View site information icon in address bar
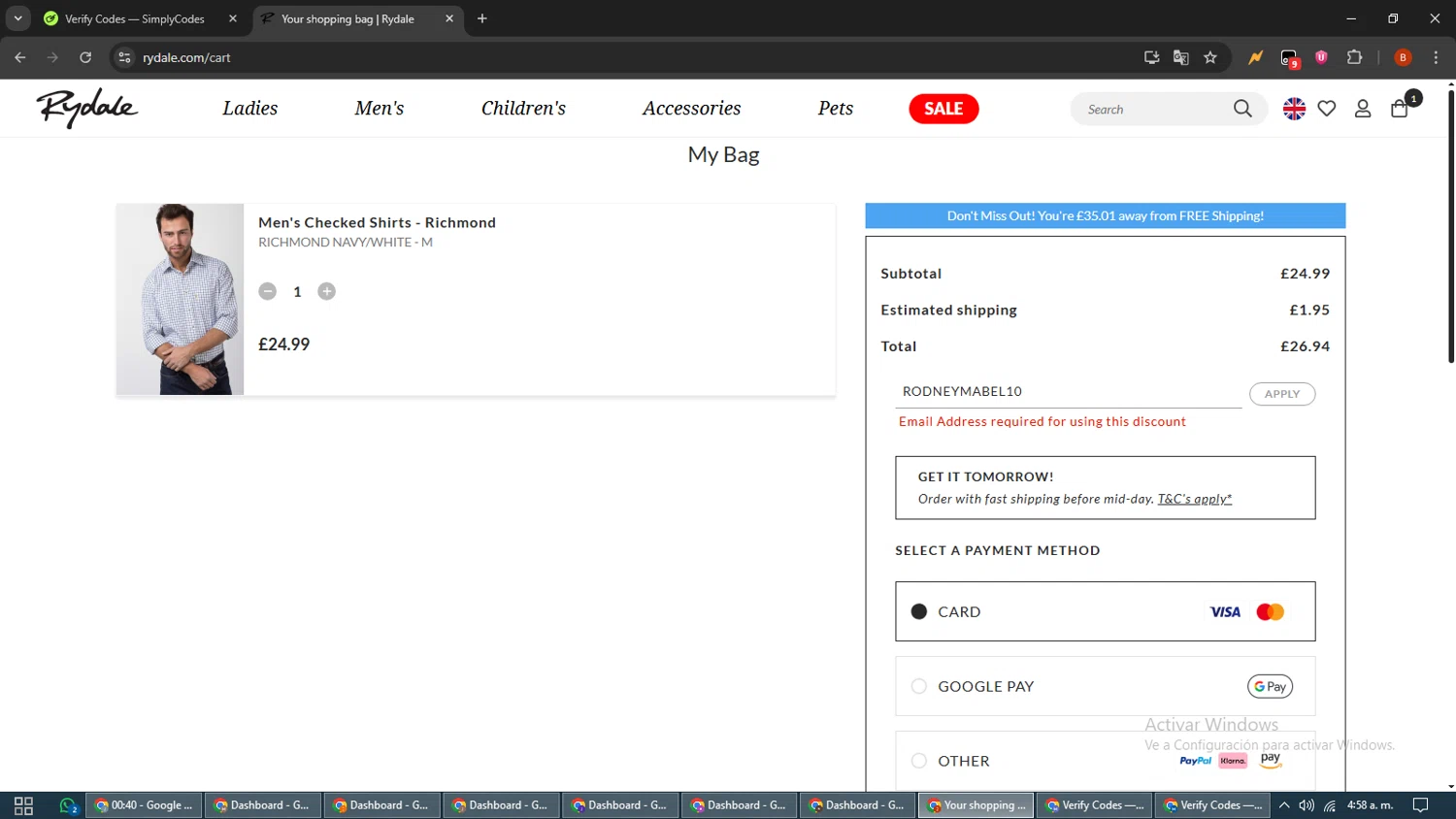 [124, 57]
